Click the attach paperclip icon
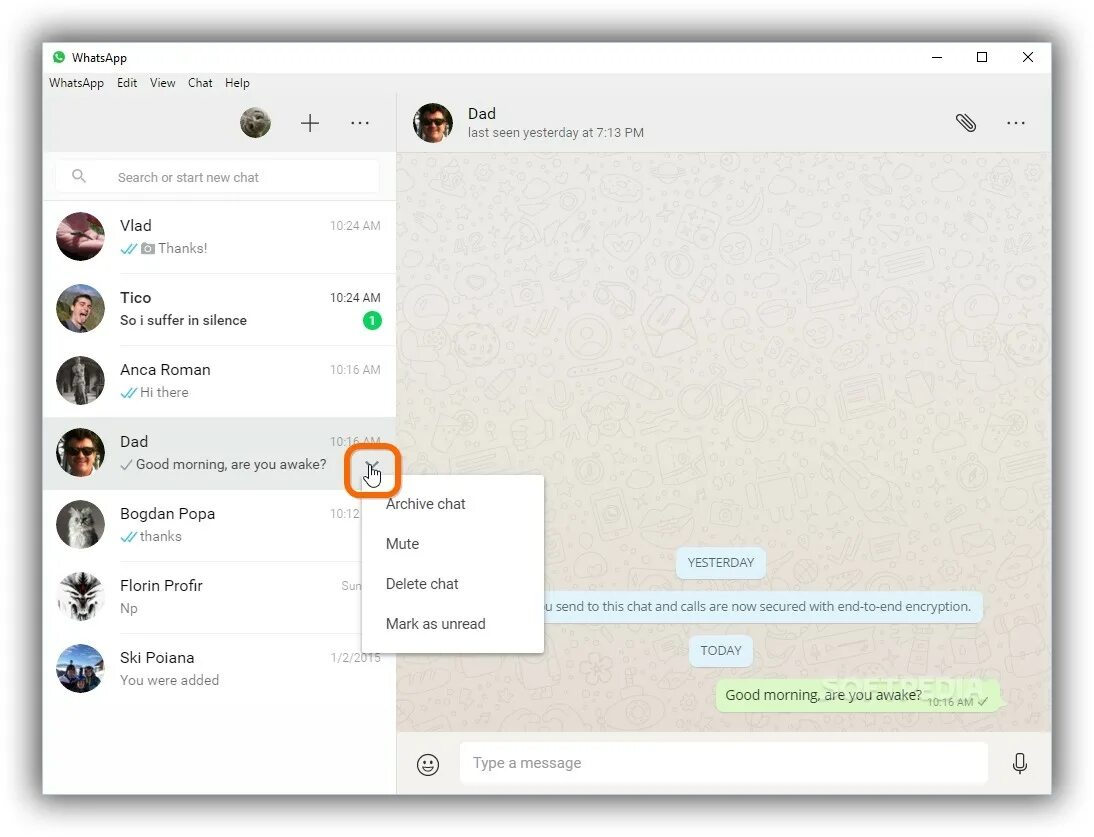Screen dimensions: 1094x837 [966, 123]
